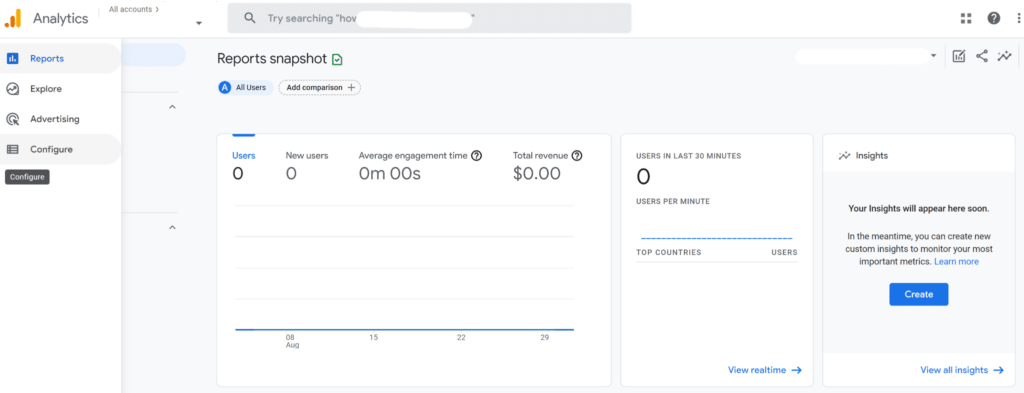Image resolution: width=1024 pixels, height=393 pixels.
Task: Open the customize report pencil icon
Action: [x=959, y=56]
